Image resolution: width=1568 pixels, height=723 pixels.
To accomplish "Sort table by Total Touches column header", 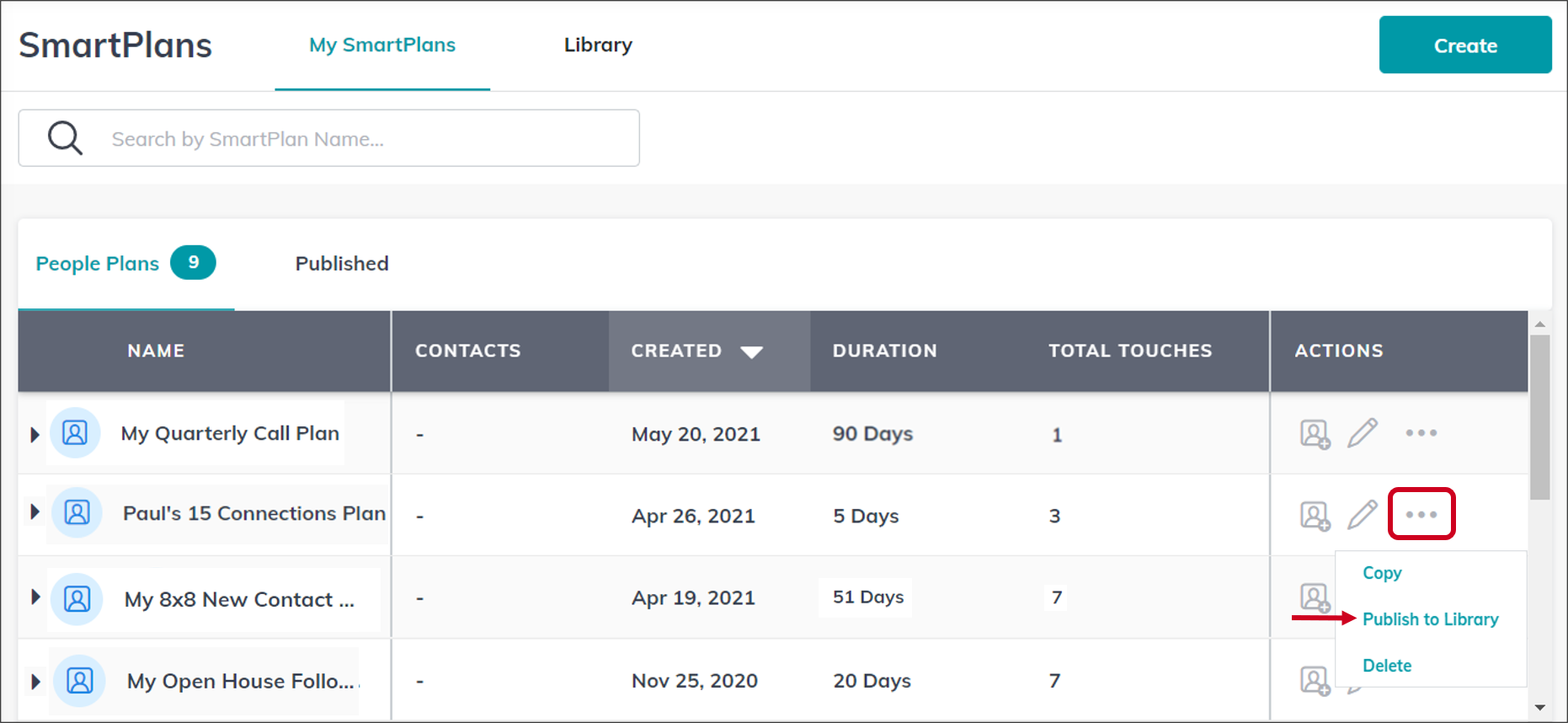I will point(1130,351).
